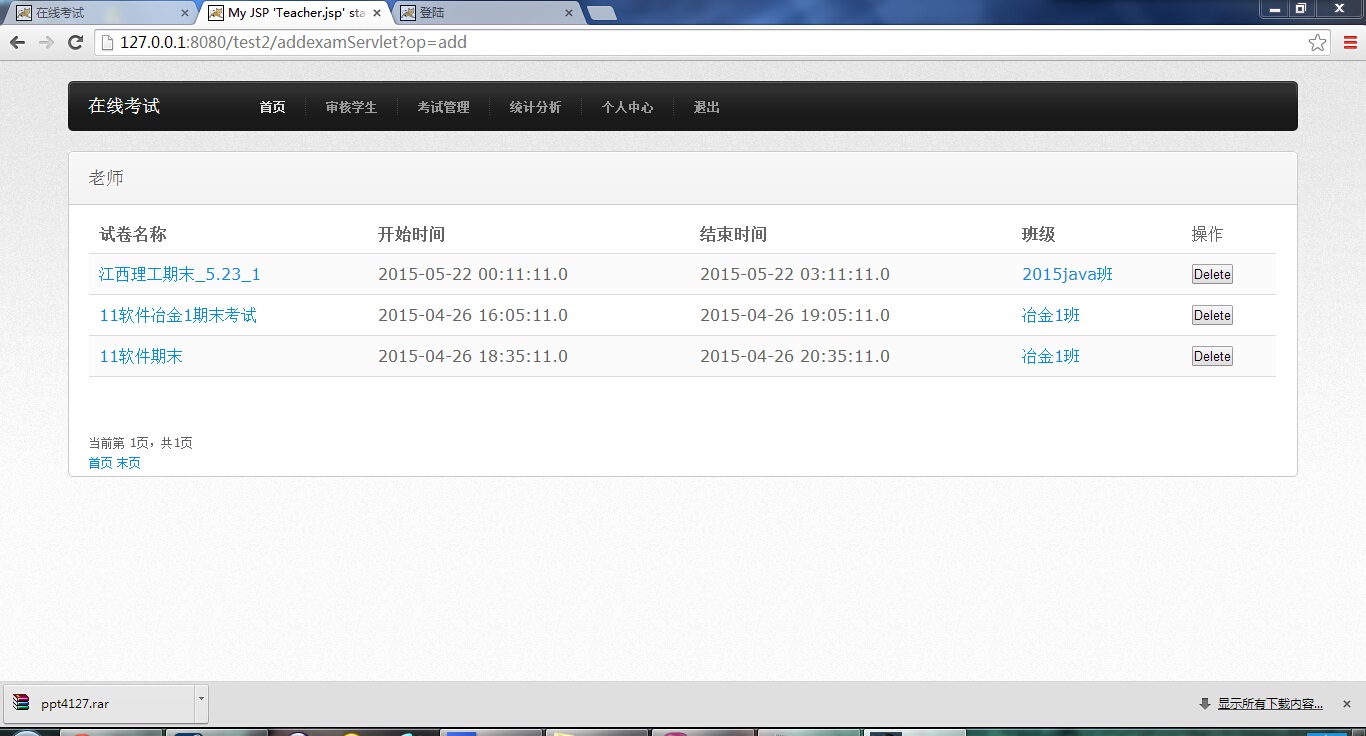Click the 结束时间 column header
Screen dimensions: 1366x736
(733, 234)
